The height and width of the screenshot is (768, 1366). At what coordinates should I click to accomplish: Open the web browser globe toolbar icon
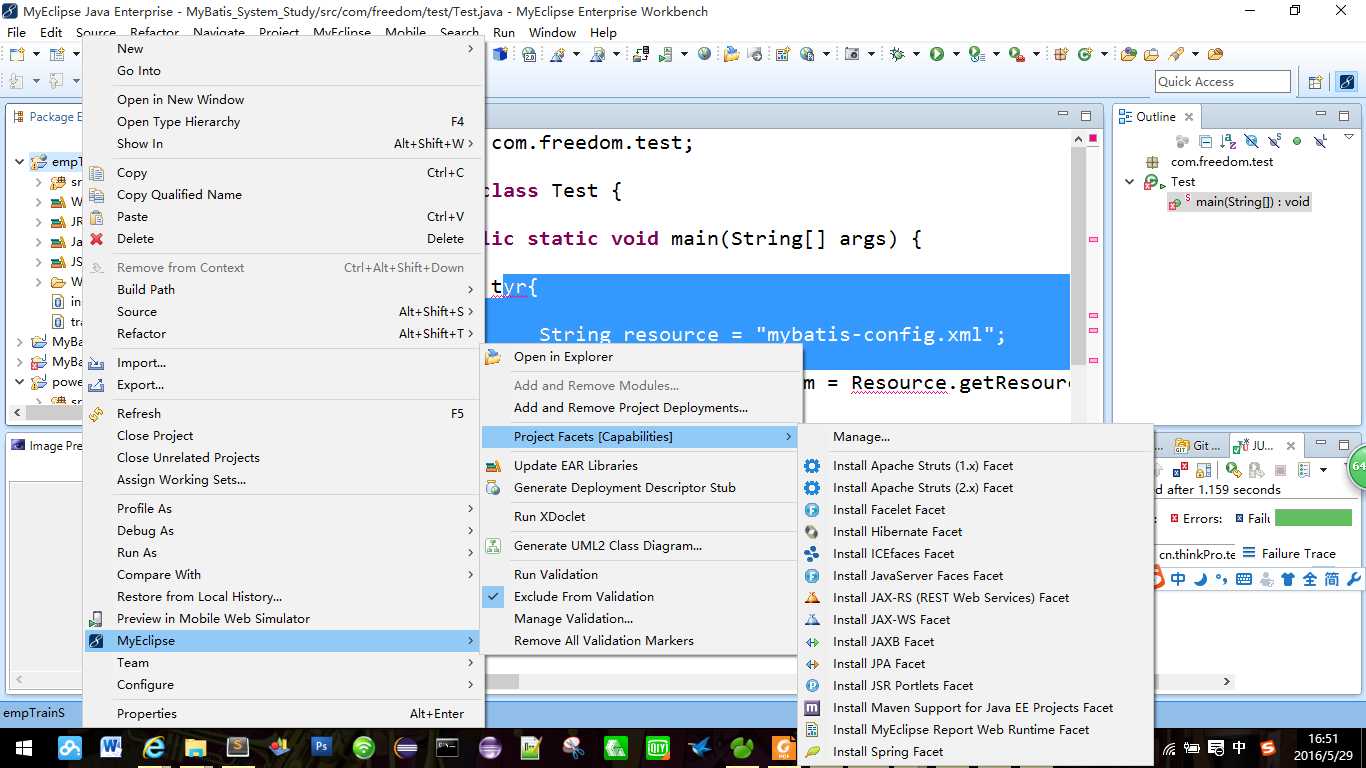[704, 54]
